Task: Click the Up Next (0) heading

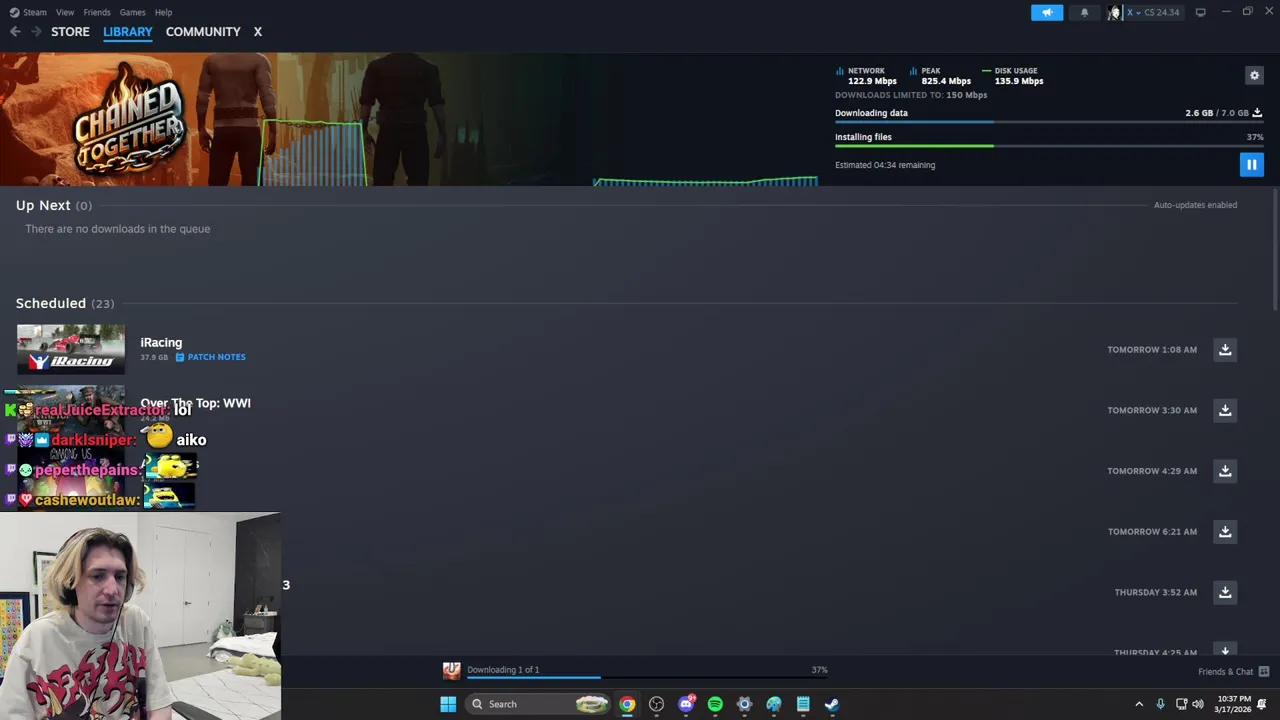Action: 54,205
